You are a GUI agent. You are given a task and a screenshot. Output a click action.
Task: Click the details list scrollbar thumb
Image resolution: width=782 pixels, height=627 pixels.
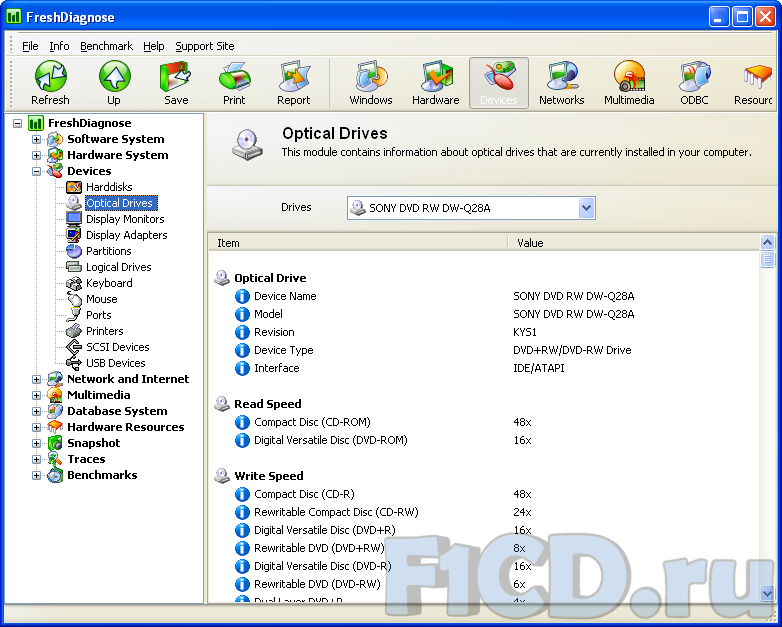[767, 259]
